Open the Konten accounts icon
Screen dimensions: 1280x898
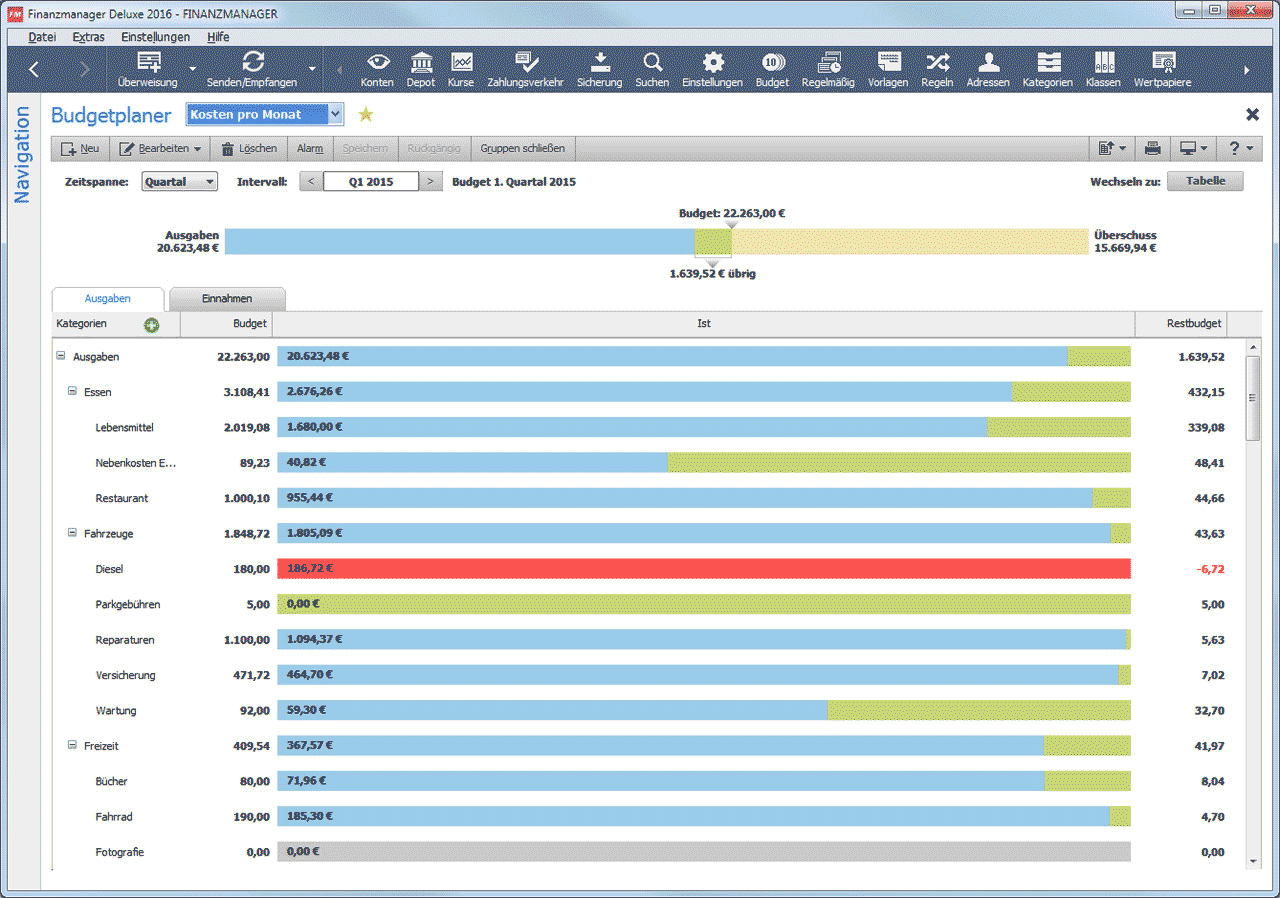pyautogui.click(x=377, y=69)
